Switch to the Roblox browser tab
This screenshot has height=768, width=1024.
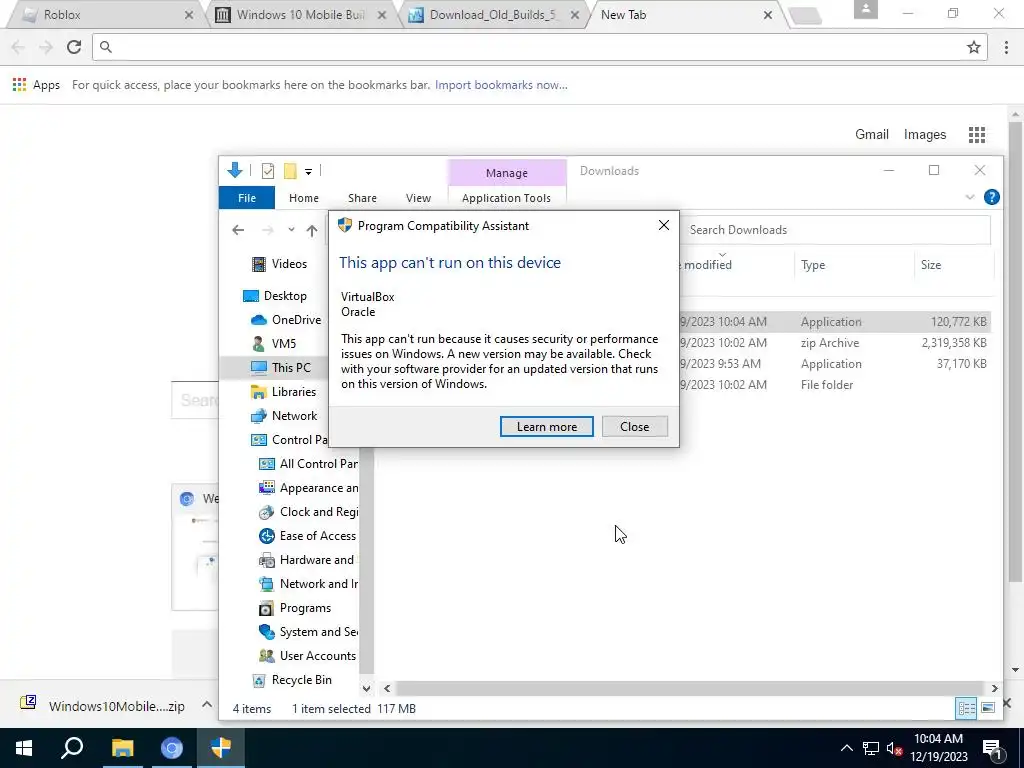(x=104, y=14)
